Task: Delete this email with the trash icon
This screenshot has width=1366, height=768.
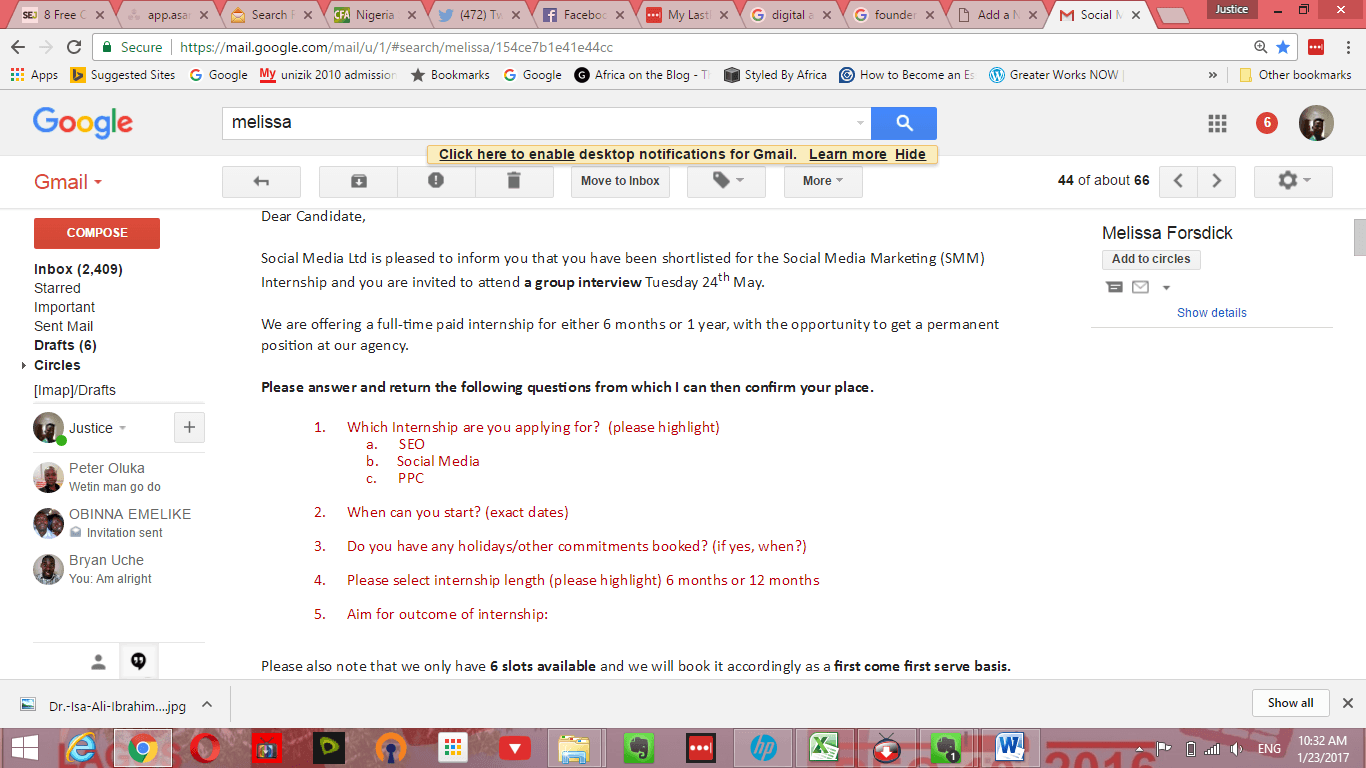Action: tap(514, 181)
